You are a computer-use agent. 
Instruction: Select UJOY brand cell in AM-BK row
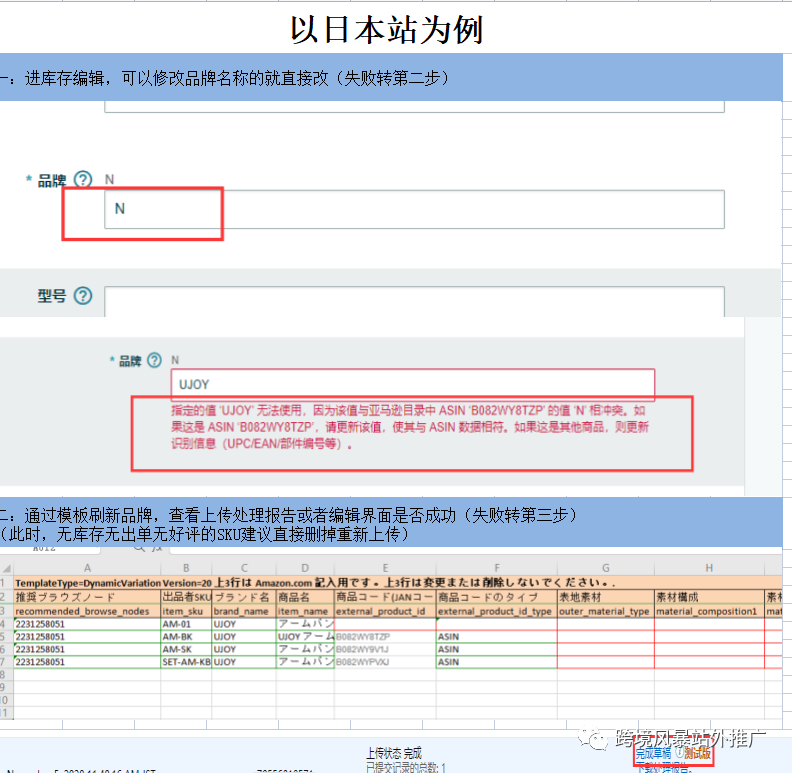tap(244, 637)
